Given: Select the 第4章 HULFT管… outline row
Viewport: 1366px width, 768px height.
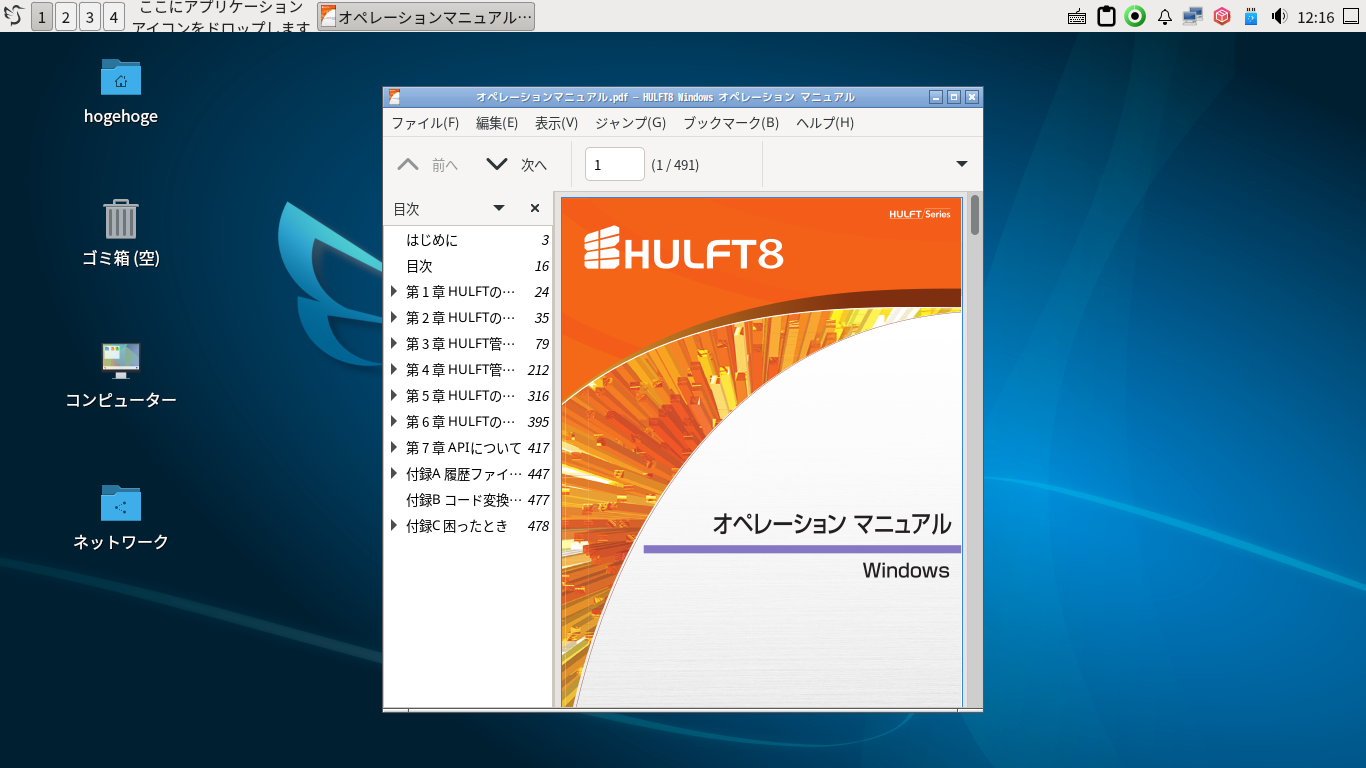Looking at the screenshot, I should coord(468,370).
